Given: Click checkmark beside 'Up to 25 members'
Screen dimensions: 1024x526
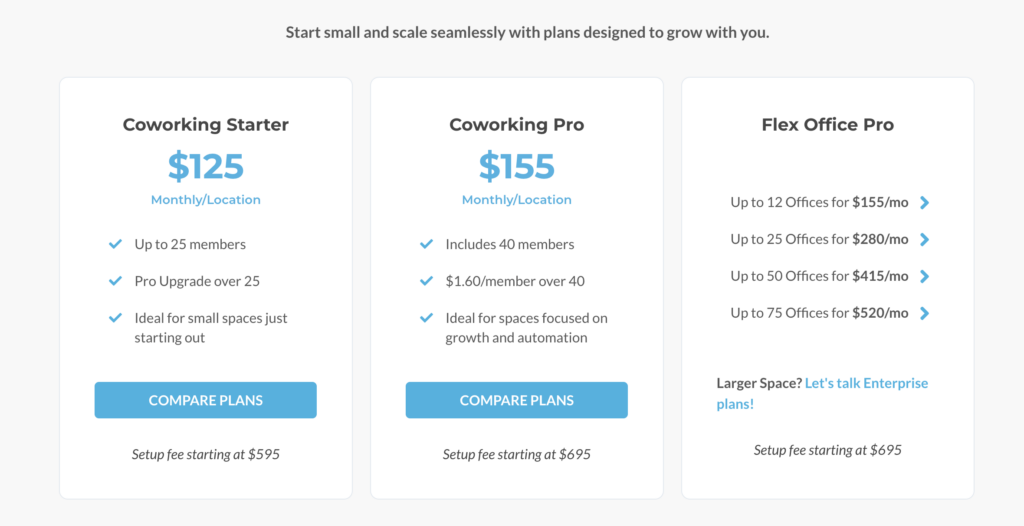Looking at the screenshot, I should tap(115, 244).
